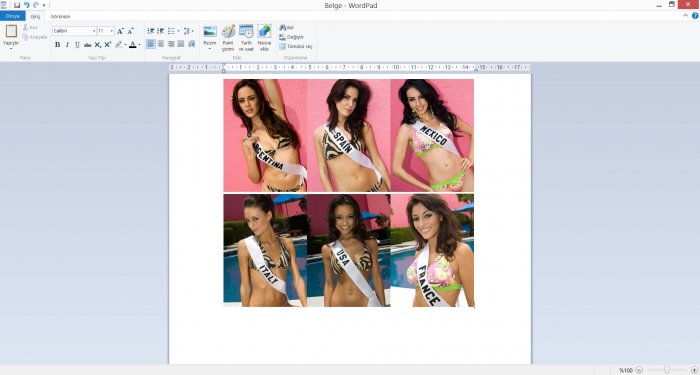Image resolution: width=700 pixels, height=375 pixels.
Task: Click the %100 zoom level text
Action: pyautogui.click(x=626, y=371)
